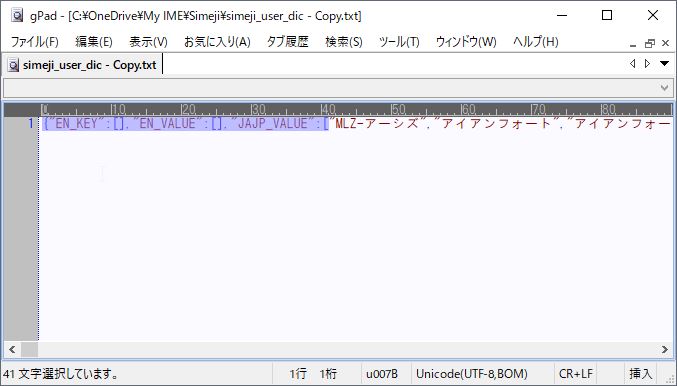Close the inner document window
This screenshot has width=677, height=386.
(665, 43)
